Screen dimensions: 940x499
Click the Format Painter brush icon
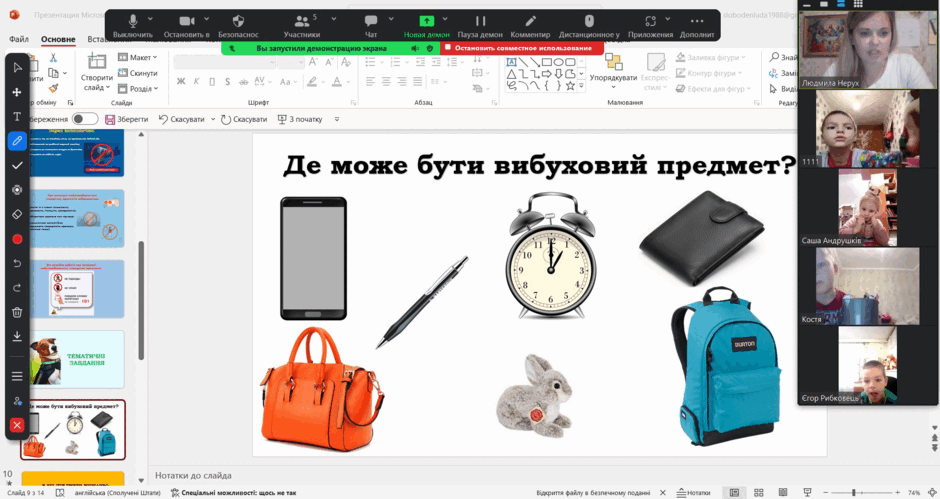53,89
